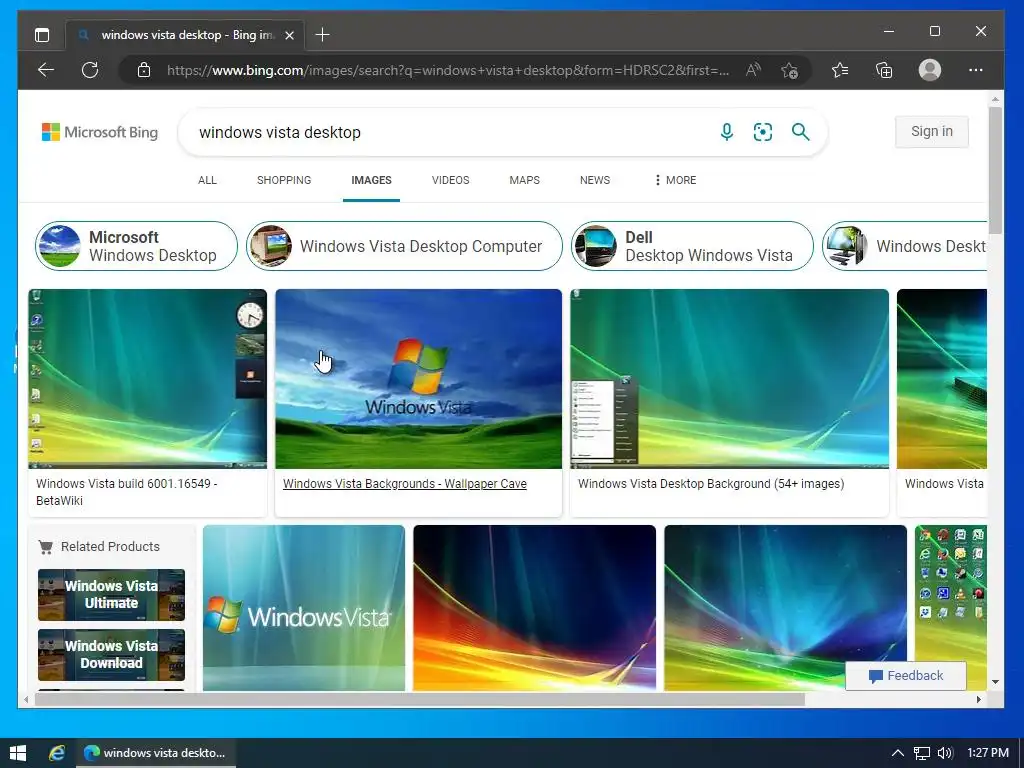Go to Microsoft Bing logo home
The image size is (1024, 768).
tap(100, 132)
